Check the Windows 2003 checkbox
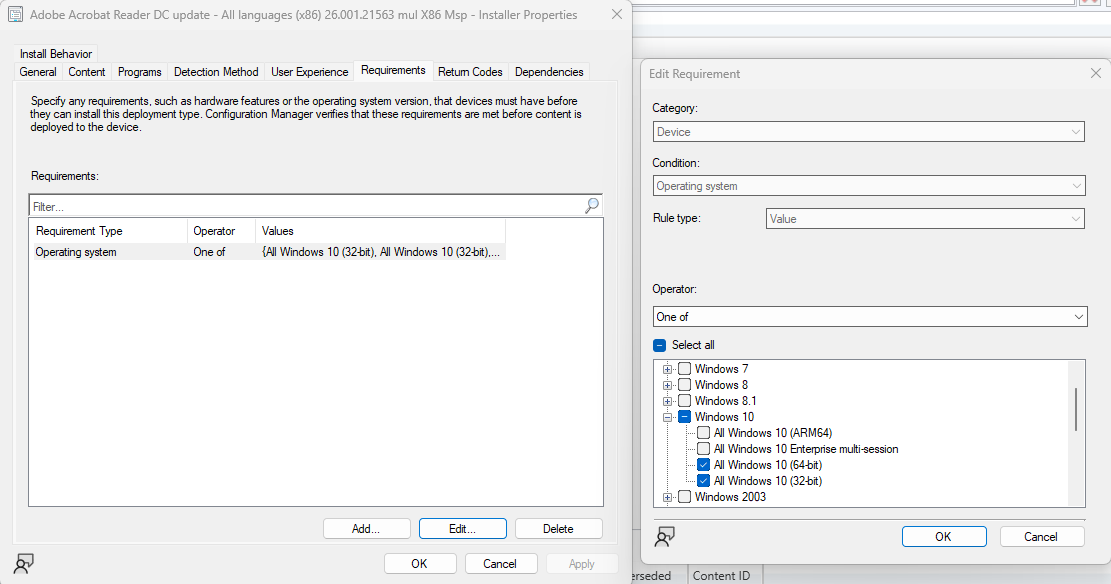Image resolution: width=1111 pixels, height=584 pixels. (x=684, y=497)
